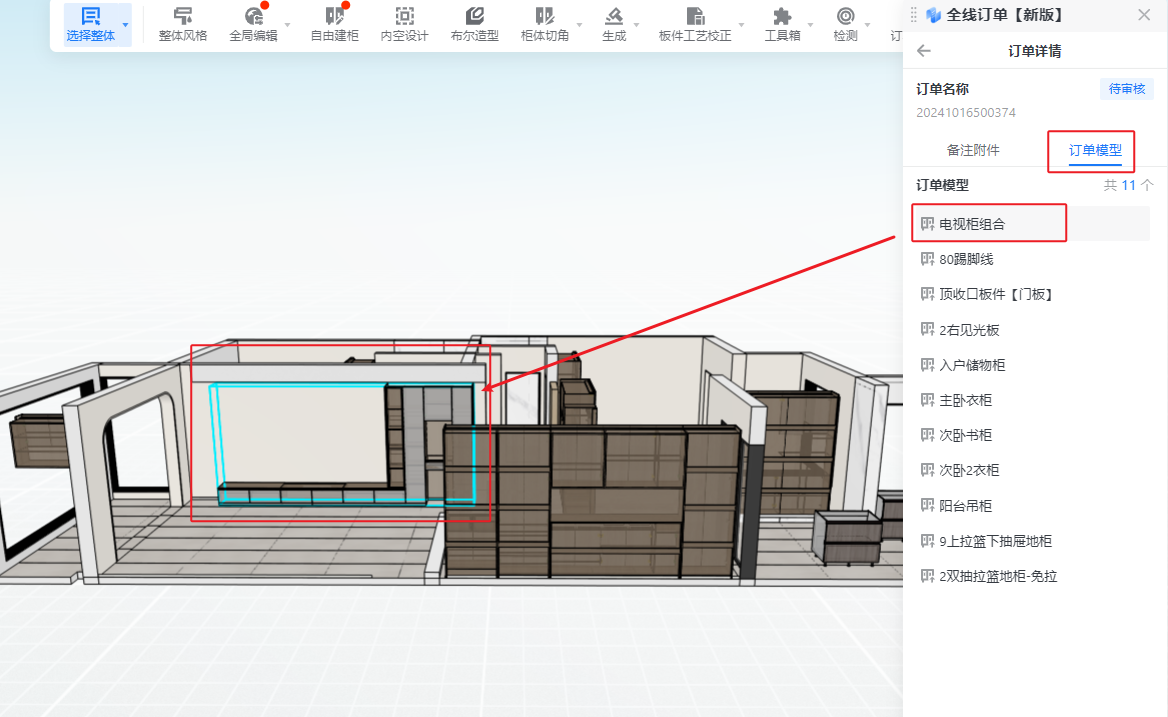Screen dimensions: 1168x717
Task: Open the 工具箱 toolbox
Action: (x=782, y=24)
